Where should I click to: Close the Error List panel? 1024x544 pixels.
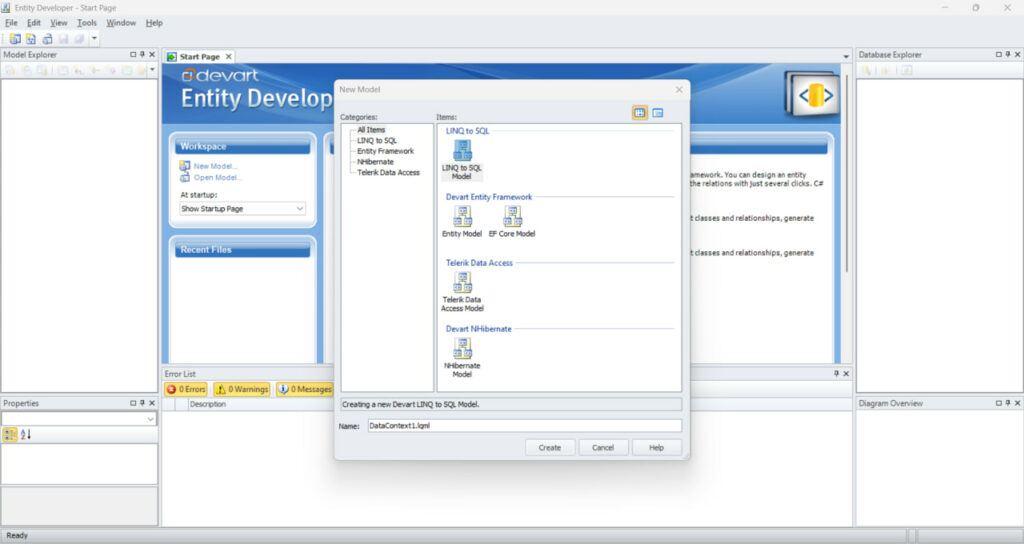(x=846, y=374)
